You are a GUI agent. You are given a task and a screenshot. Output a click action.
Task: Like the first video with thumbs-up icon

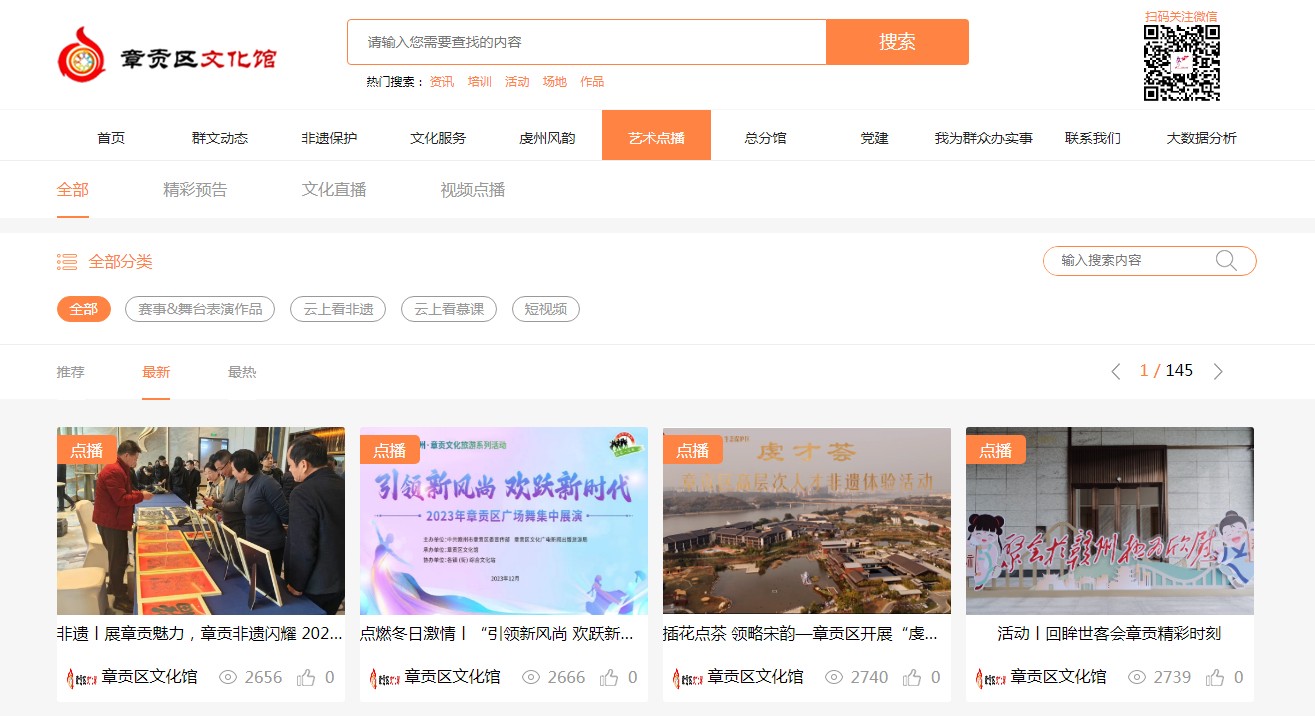tap(306, 677)
